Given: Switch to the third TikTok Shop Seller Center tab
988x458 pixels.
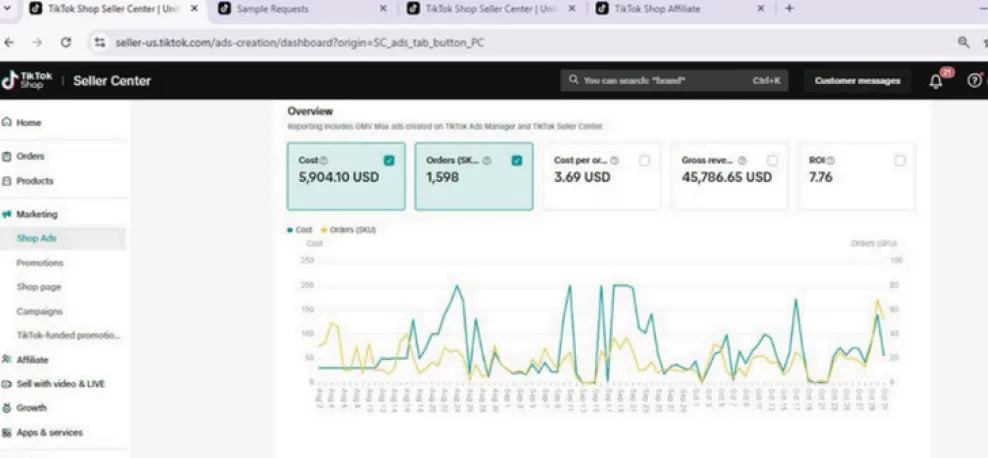Looking at the screenshot, I should click(491, 8).
